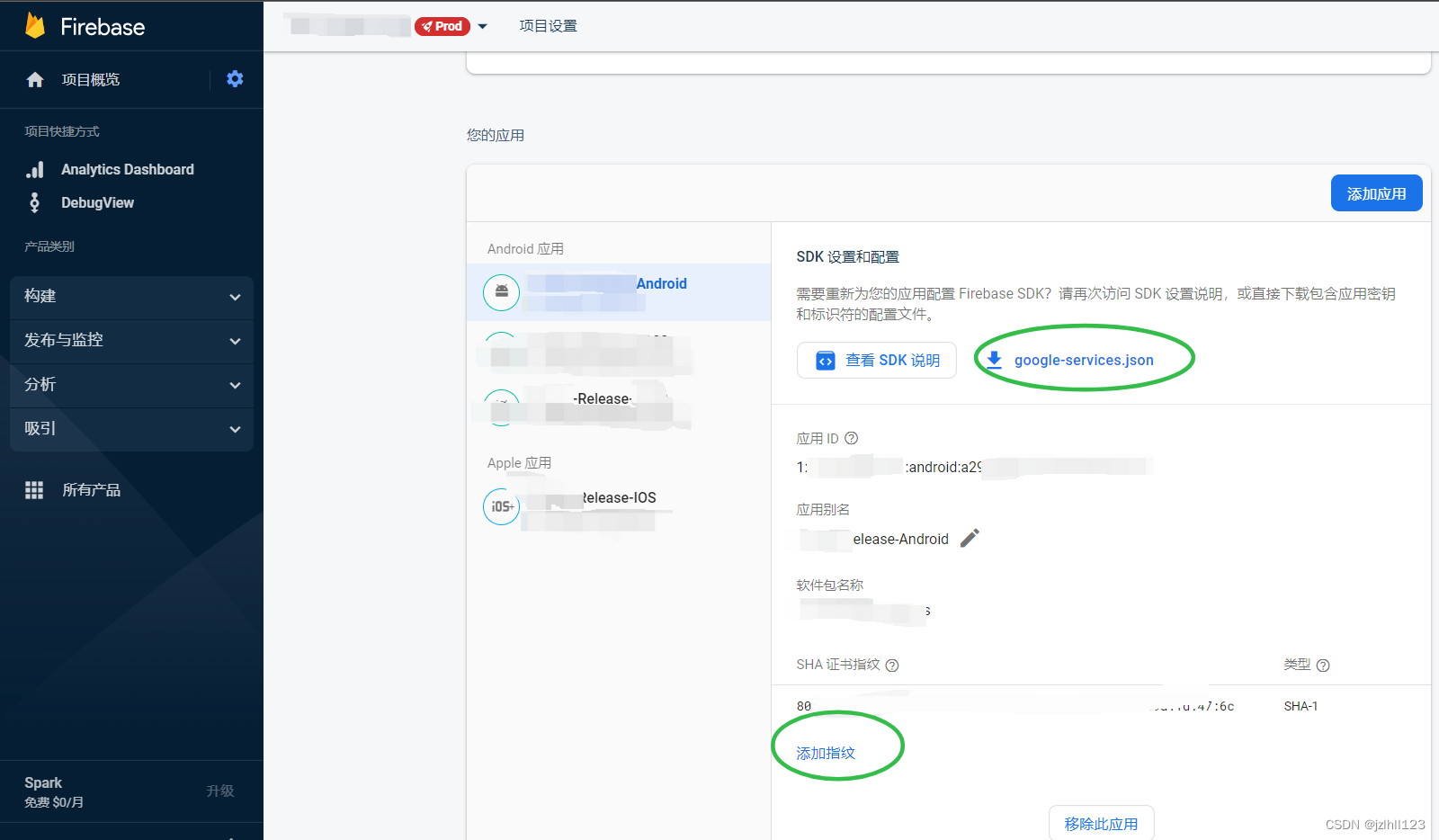Open the Analytics Dashboard

pyautogui.click(x=127, y=169)
